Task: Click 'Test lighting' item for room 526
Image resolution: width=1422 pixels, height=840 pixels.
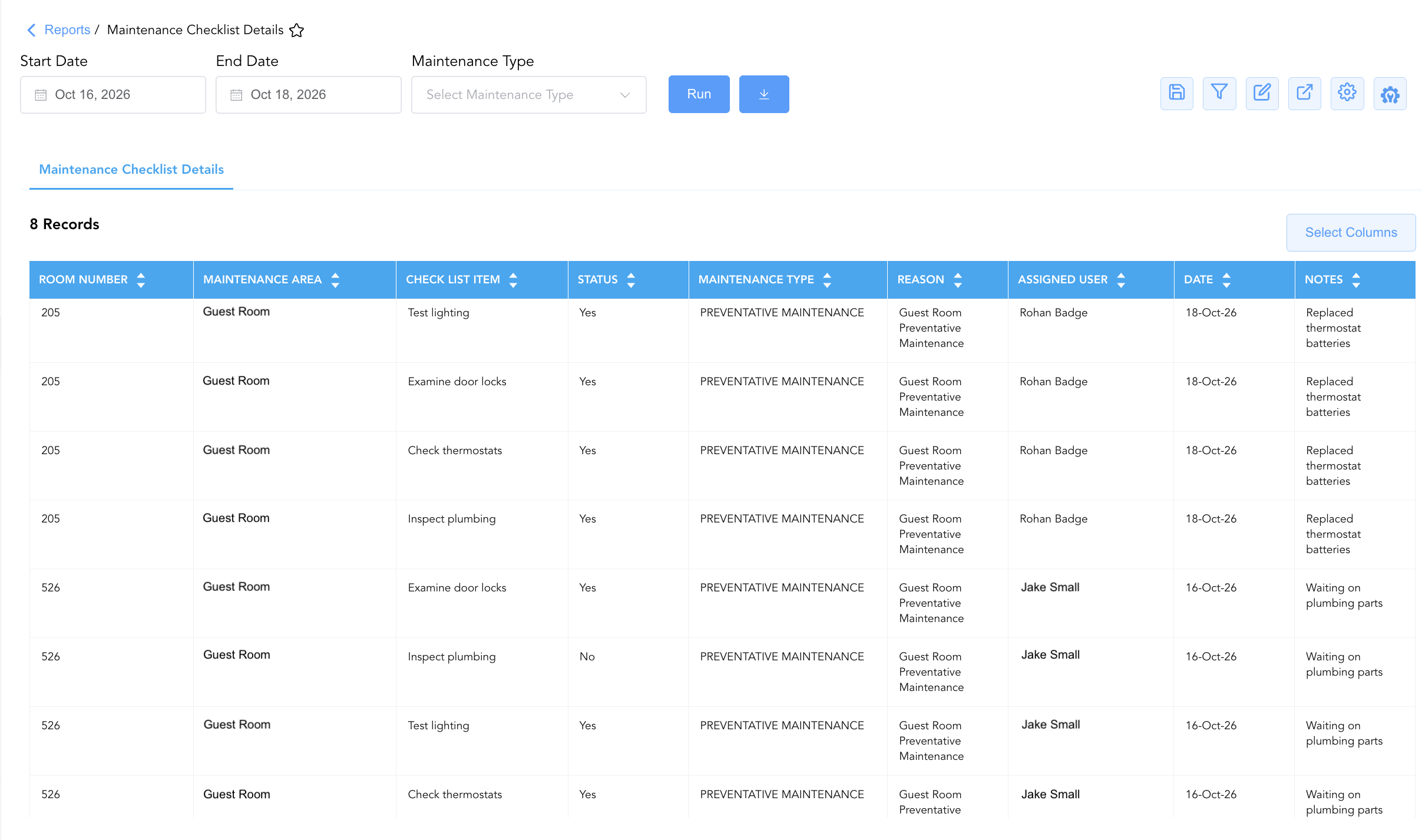Action: point(438,726)
